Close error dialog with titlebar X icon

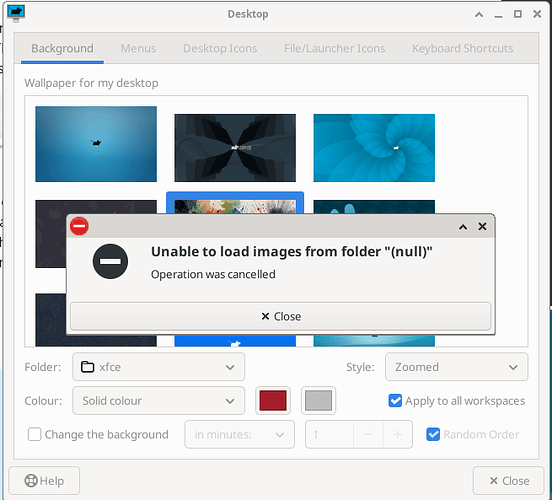pos(482,226)
